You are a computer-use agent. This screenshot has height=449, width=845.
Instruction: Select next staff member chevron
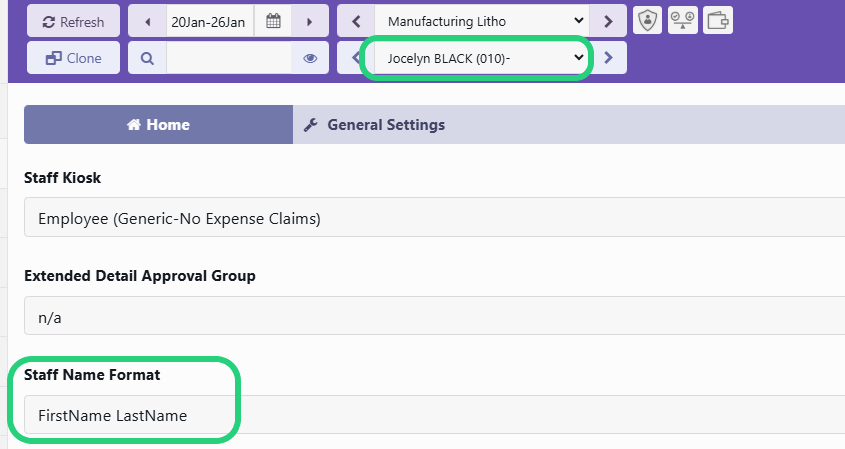[608, 58]
